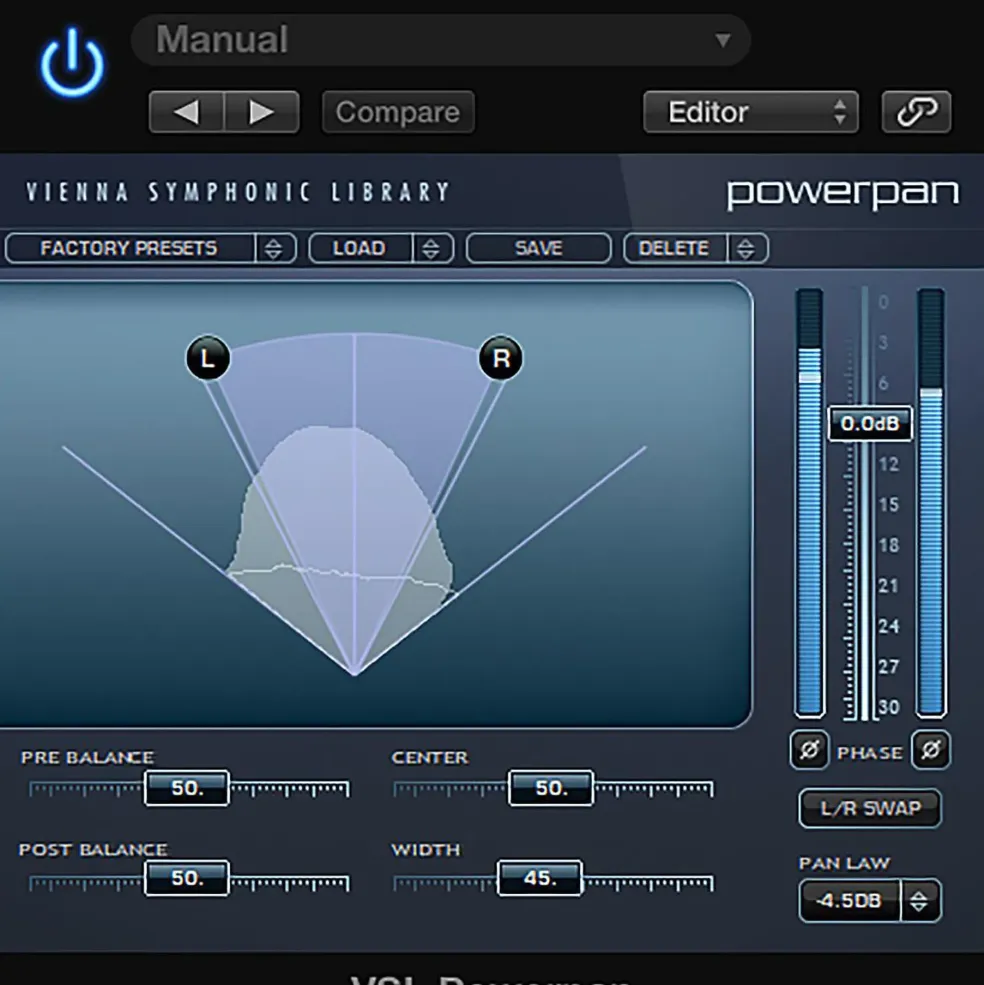Open the Editor view dropdown
This screenshot has width=984, height=985.
751,112
